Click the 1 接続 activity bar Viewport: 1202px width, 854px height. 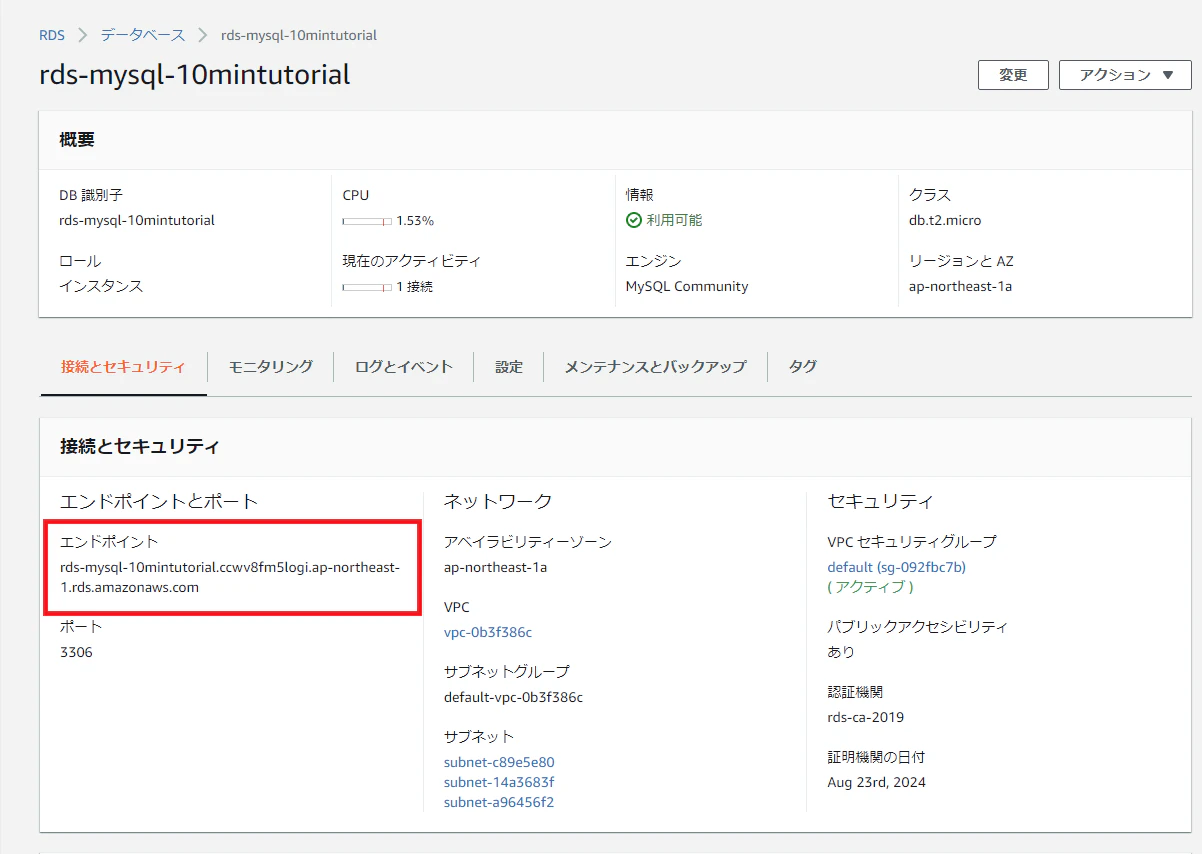367,287
